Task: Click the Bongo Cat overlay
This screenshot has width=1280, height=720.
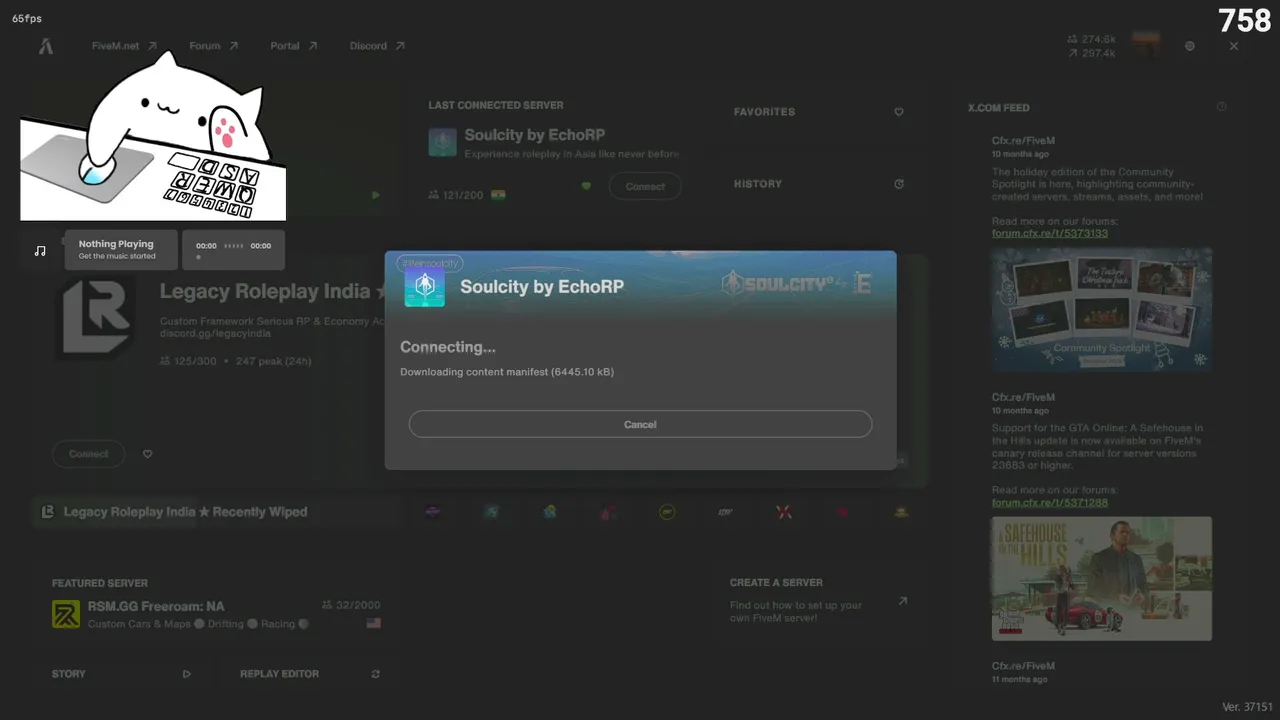Action: pos(153,136)
